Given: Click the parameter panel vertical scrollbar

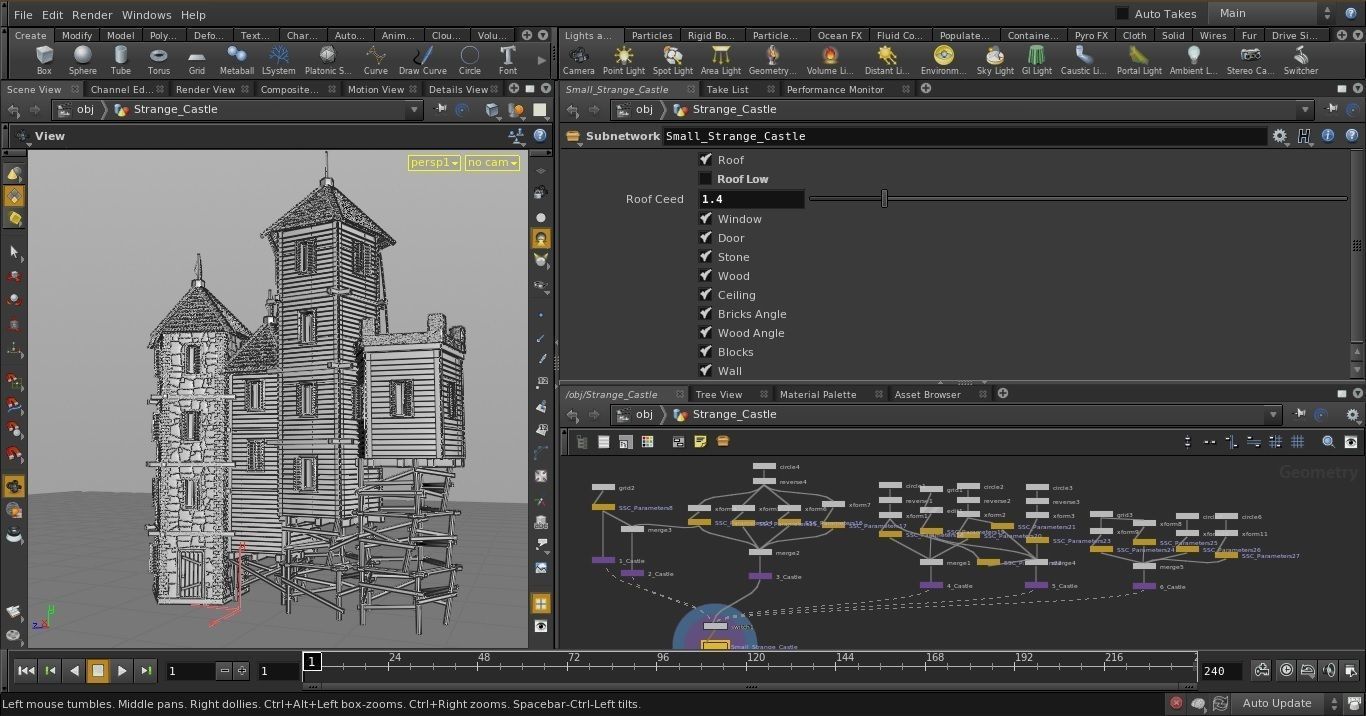Looking at the screenshot, I should pos(1357,244).
